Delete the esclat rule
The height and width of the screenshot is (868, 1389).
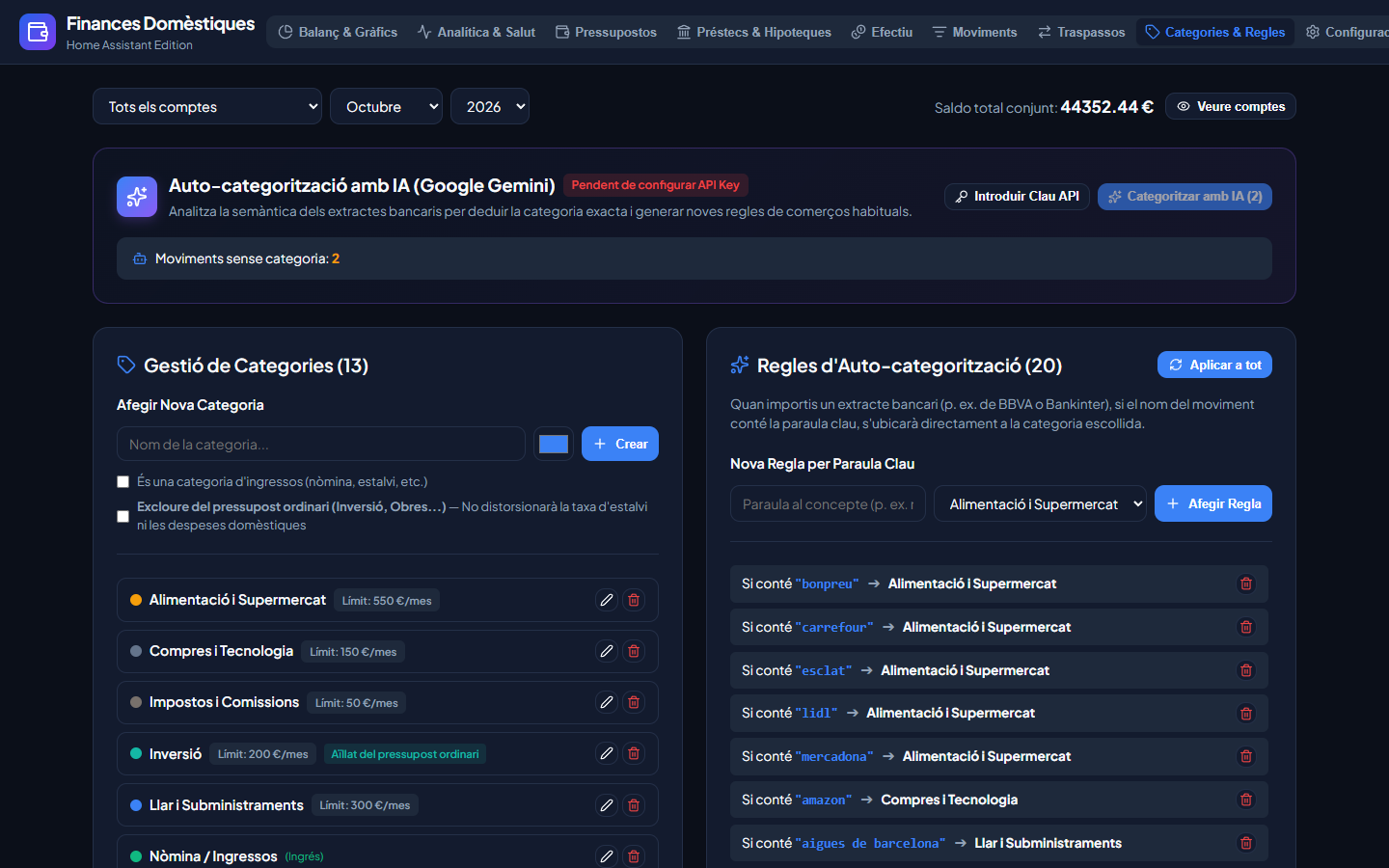[1246, 670]
